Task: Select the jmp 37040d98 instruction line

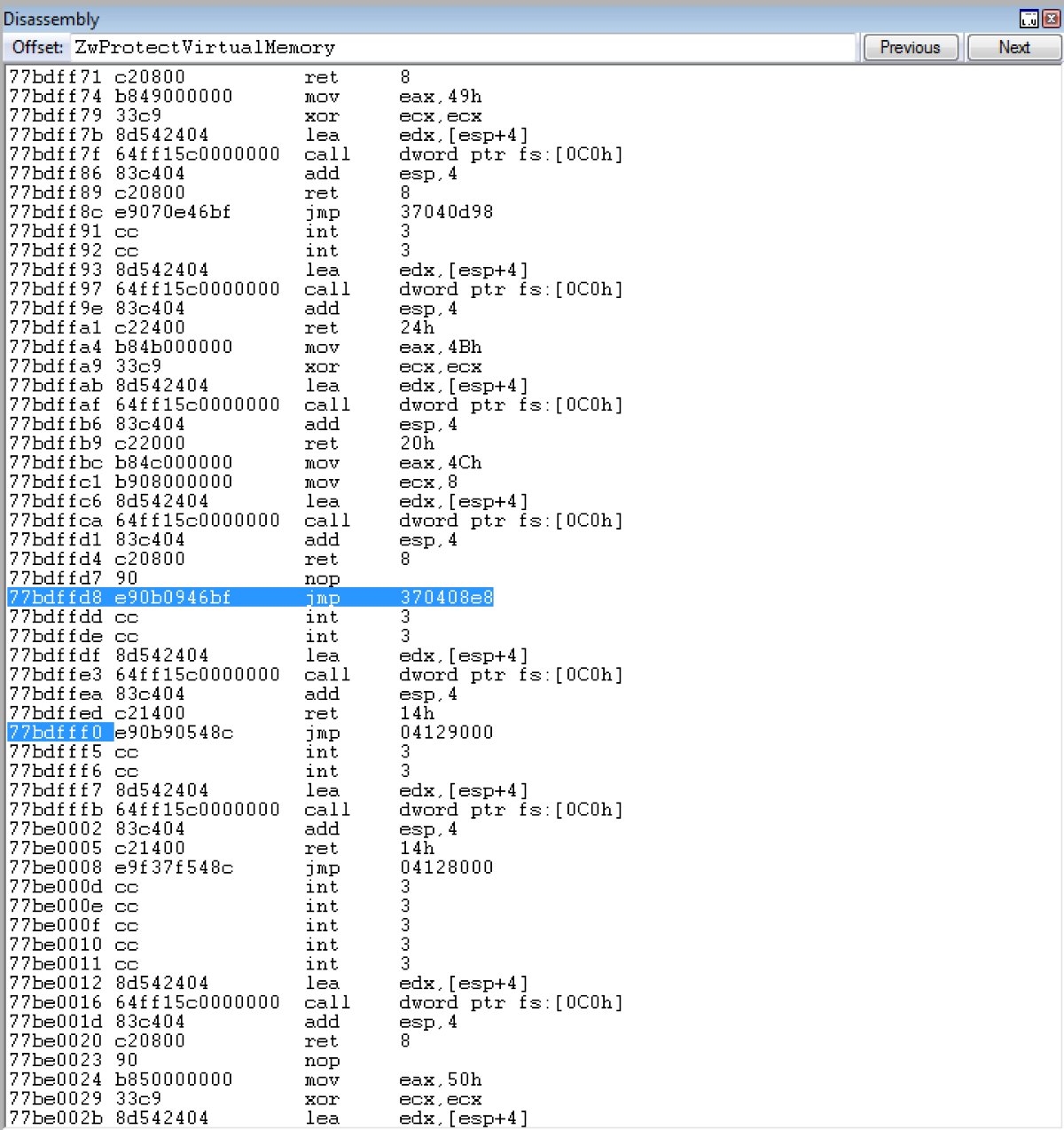Action: pyautogui.click(x=251, y=212)
